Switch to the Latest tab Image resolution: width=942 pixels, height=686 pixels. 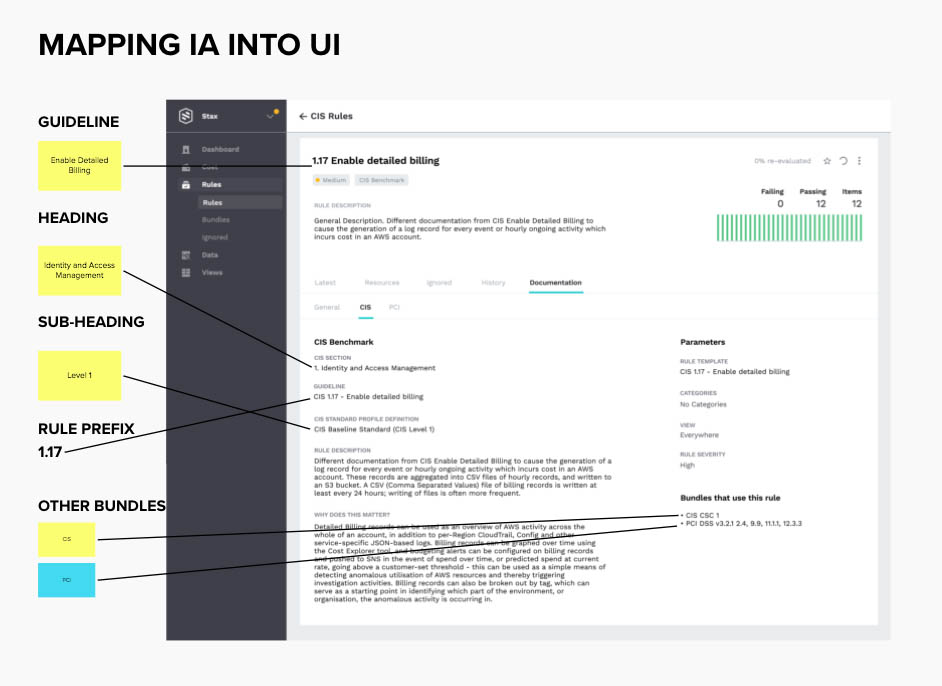pyautogui.click(x=325, y=283)
